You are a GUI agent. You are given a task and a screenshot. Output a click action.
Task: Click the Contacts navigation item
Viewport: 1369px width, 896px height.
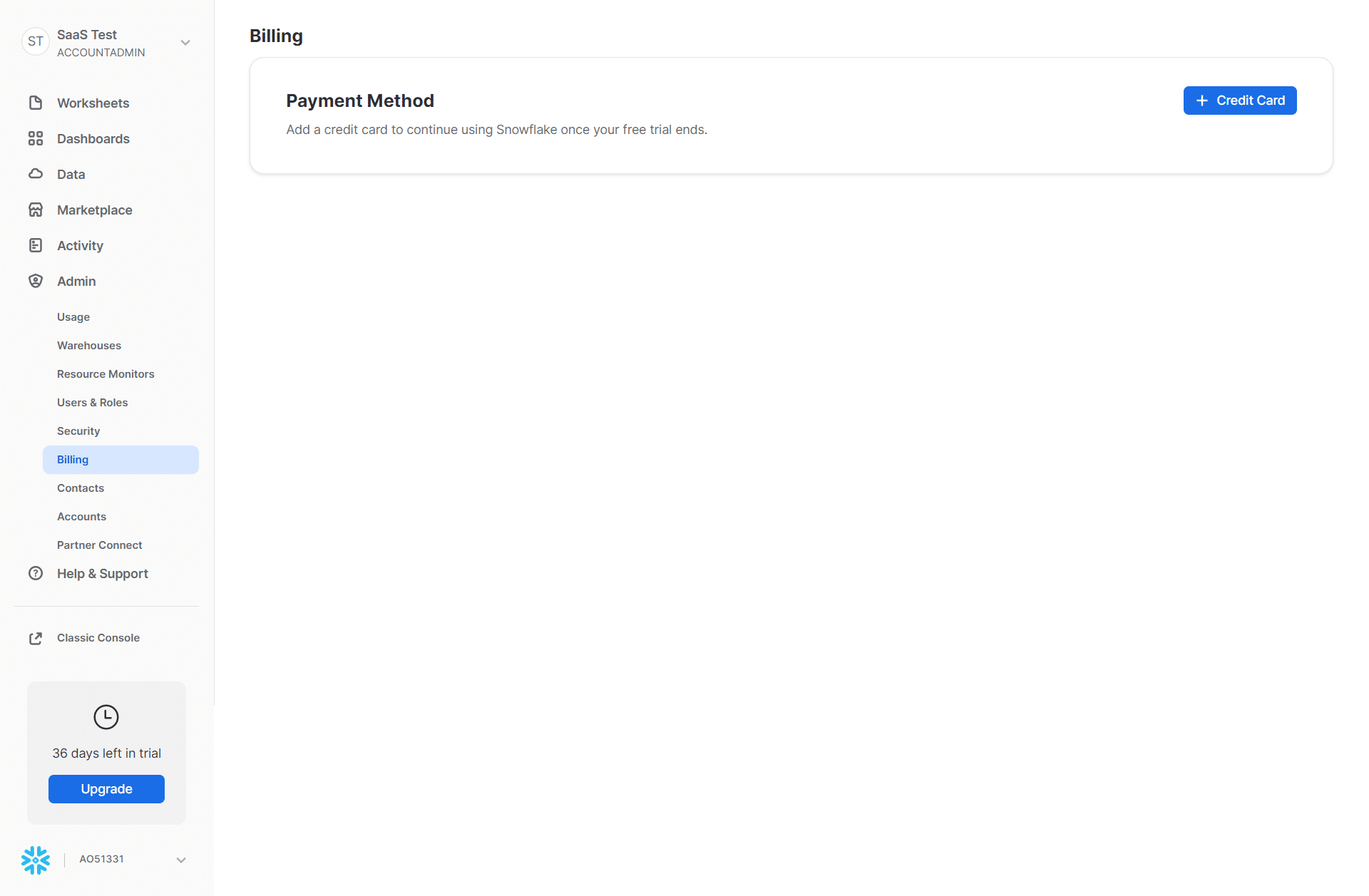tap(81, 488)
